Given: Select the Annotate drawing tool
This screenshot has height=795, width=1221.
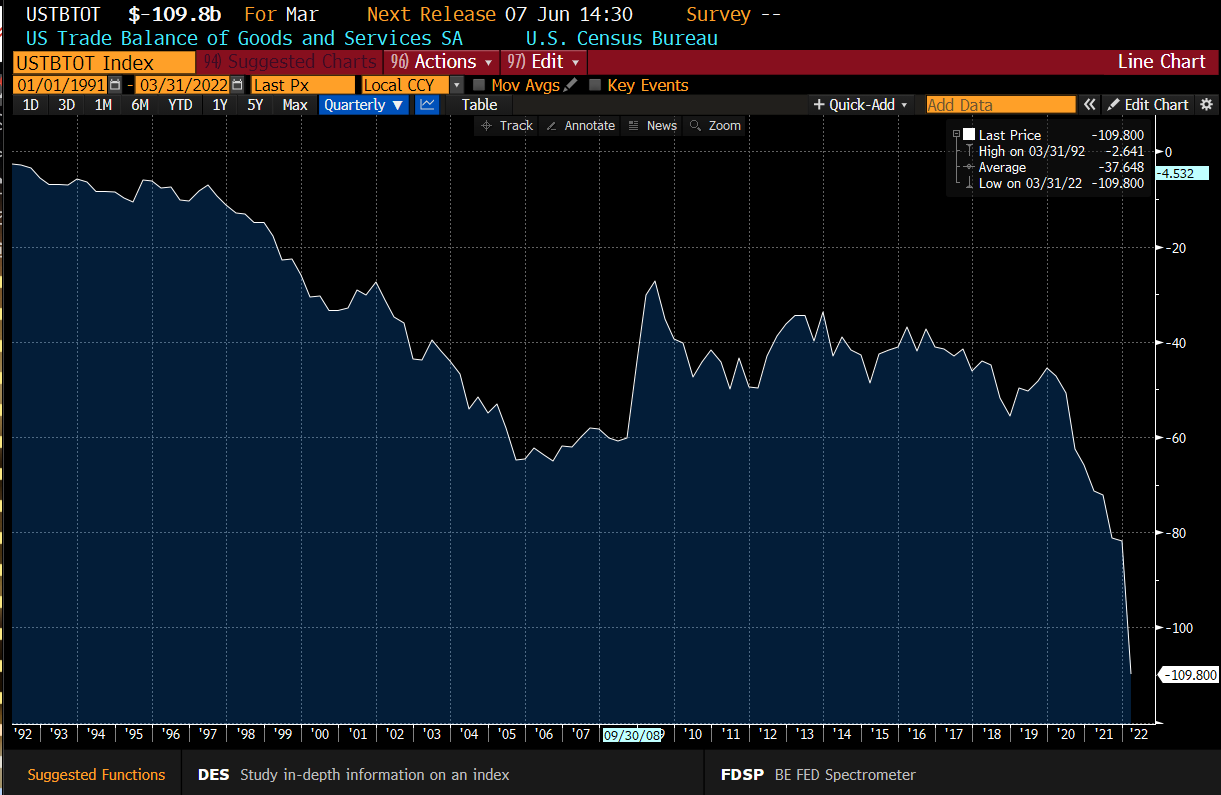Looking at the screenshot, I should pos(579,125).
